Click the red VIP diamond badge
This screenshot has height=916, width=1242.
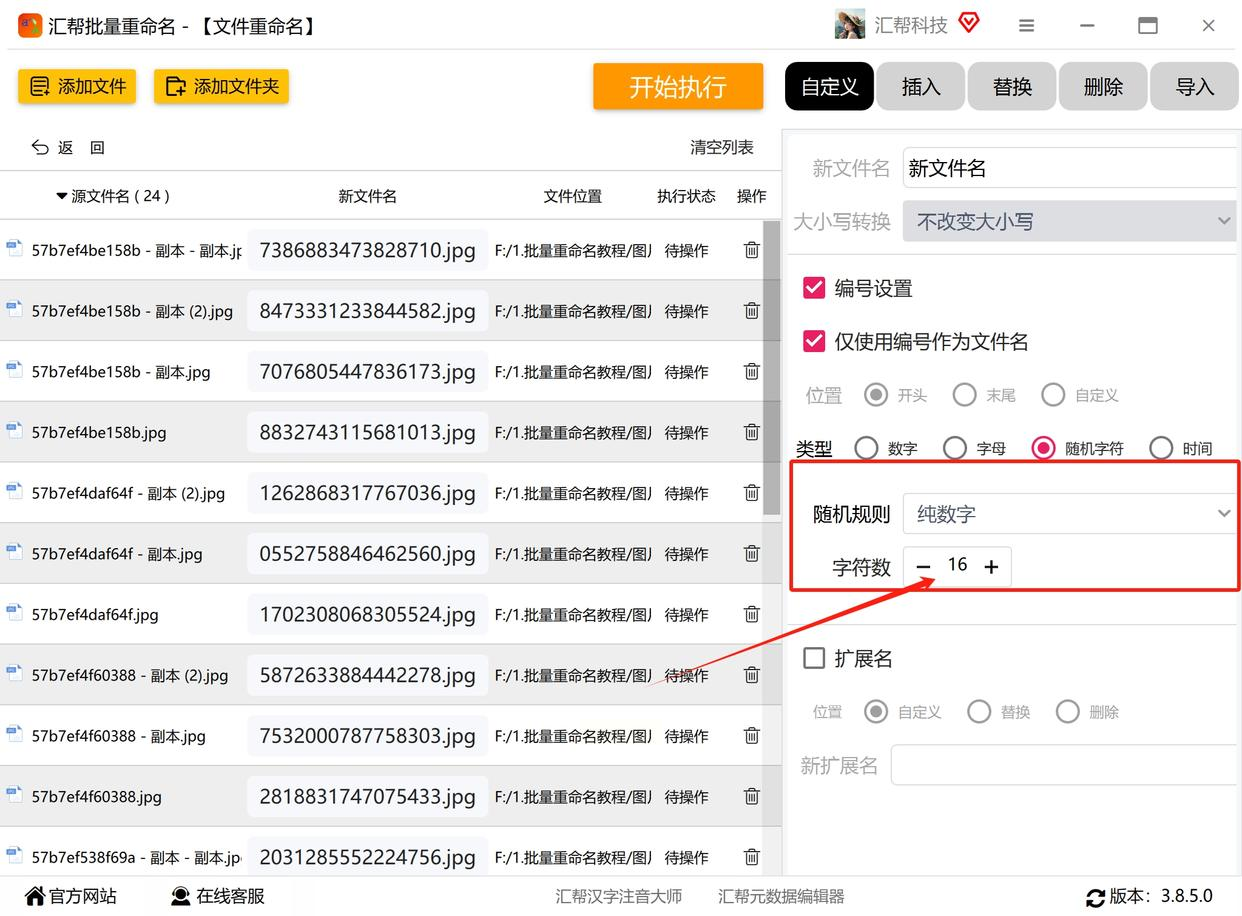pos(968,23)
